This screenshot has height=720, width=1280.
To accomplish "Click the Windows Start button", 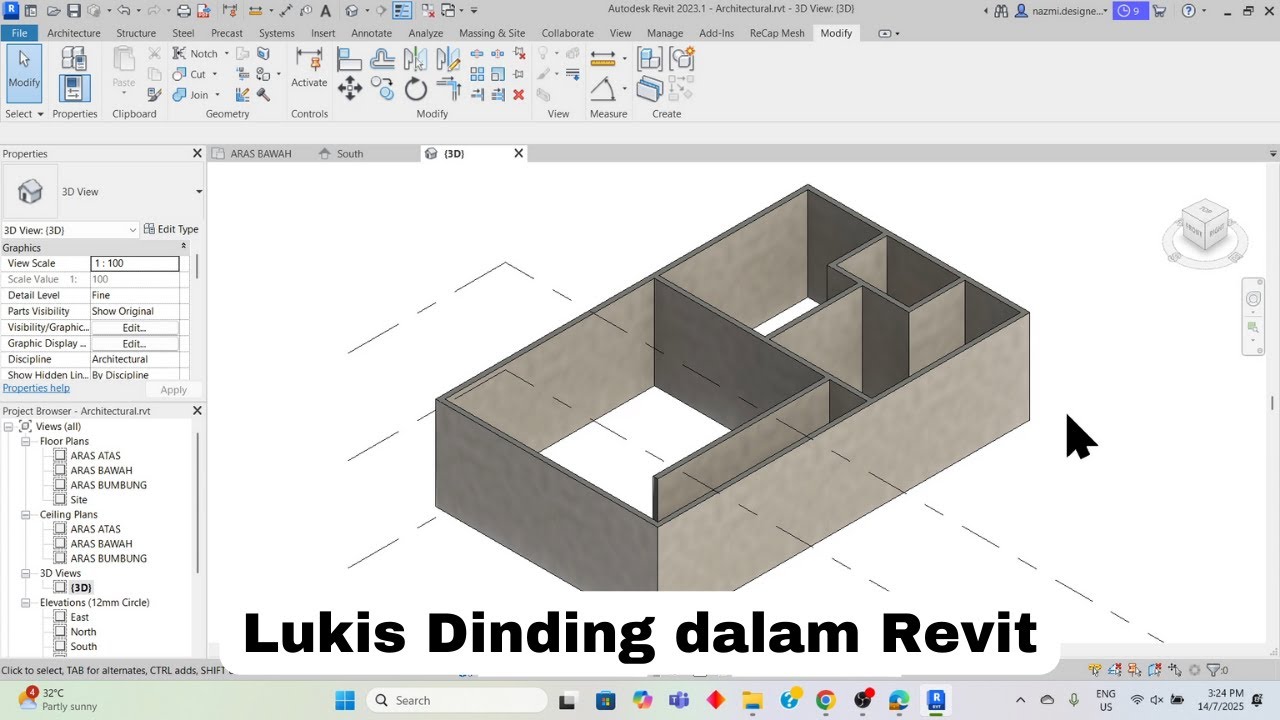I will tap(344, 700).
